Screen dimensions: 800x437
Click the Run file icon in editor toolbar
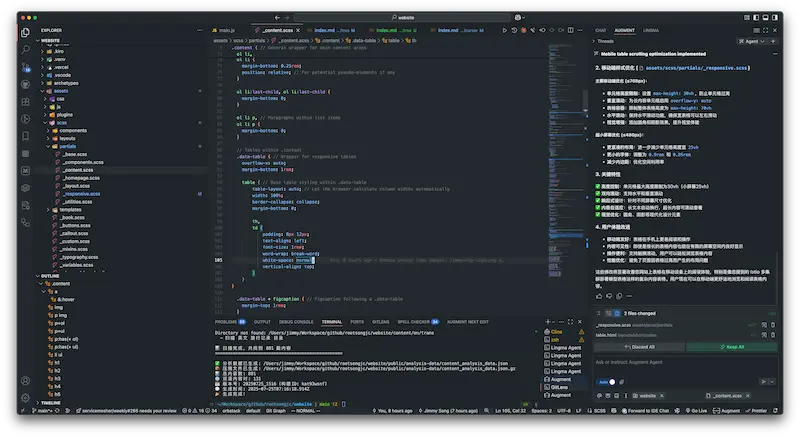tap(505, 30)
